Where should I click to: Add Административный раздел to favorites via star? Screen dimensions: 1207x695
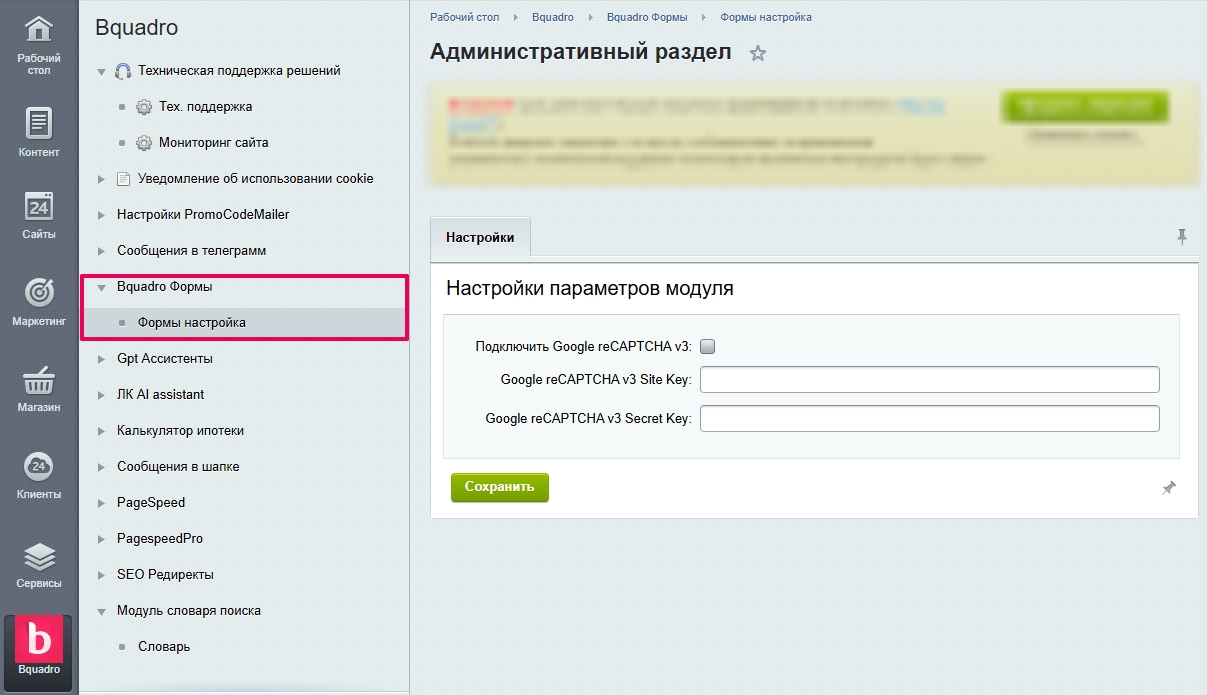758,54
